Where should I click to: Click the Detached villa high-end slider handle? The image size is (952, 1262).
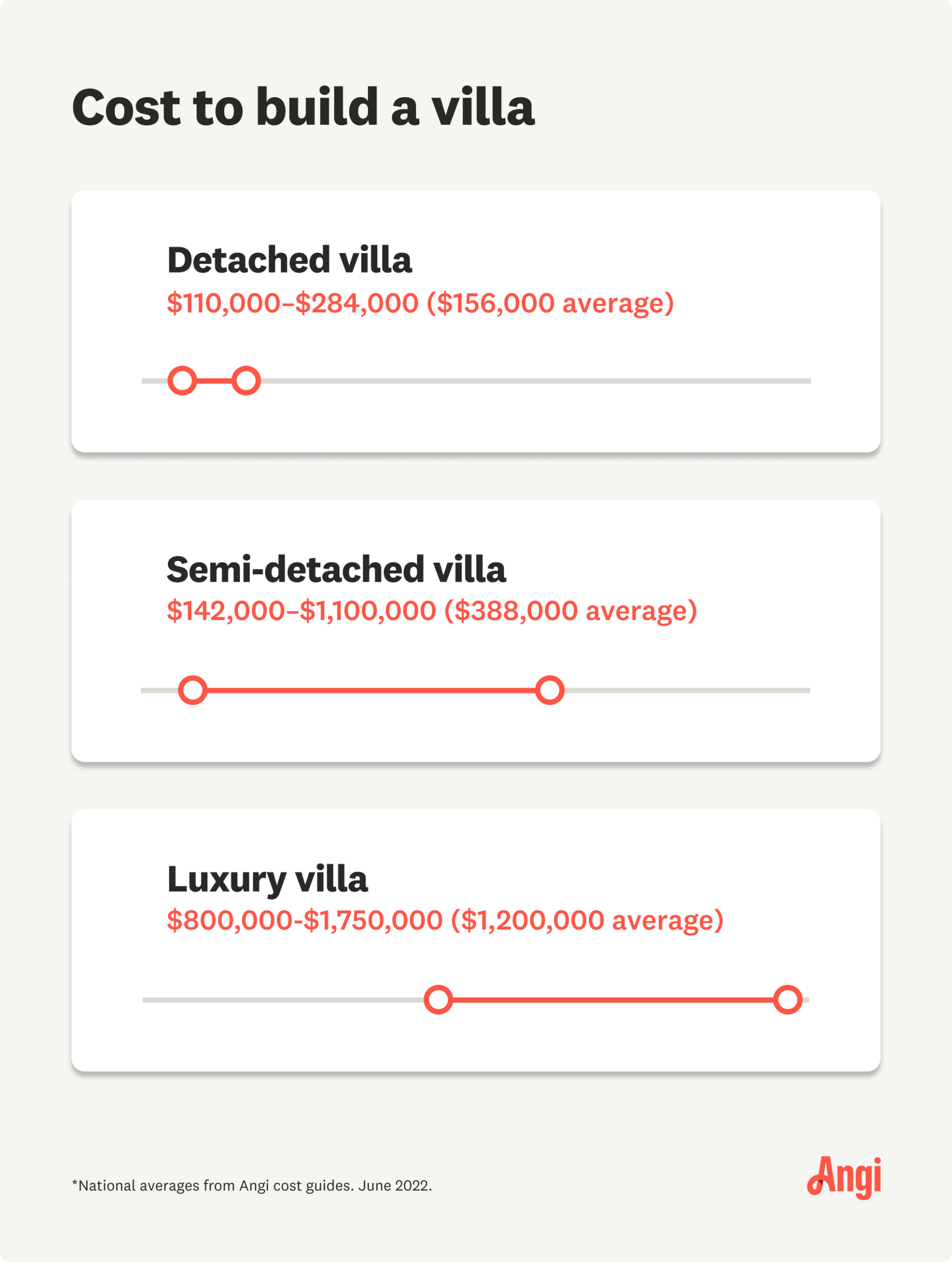click(x=246, y=381)
